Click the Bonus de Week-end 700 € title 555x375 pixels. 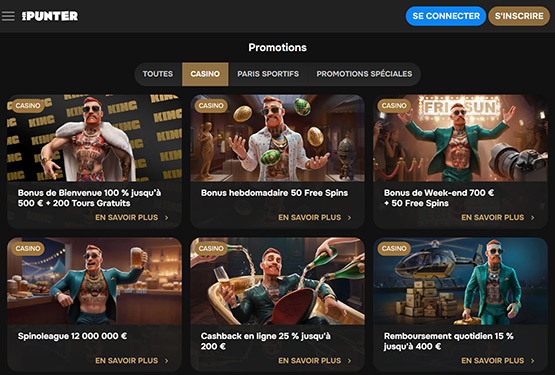[x=439, y=198]
